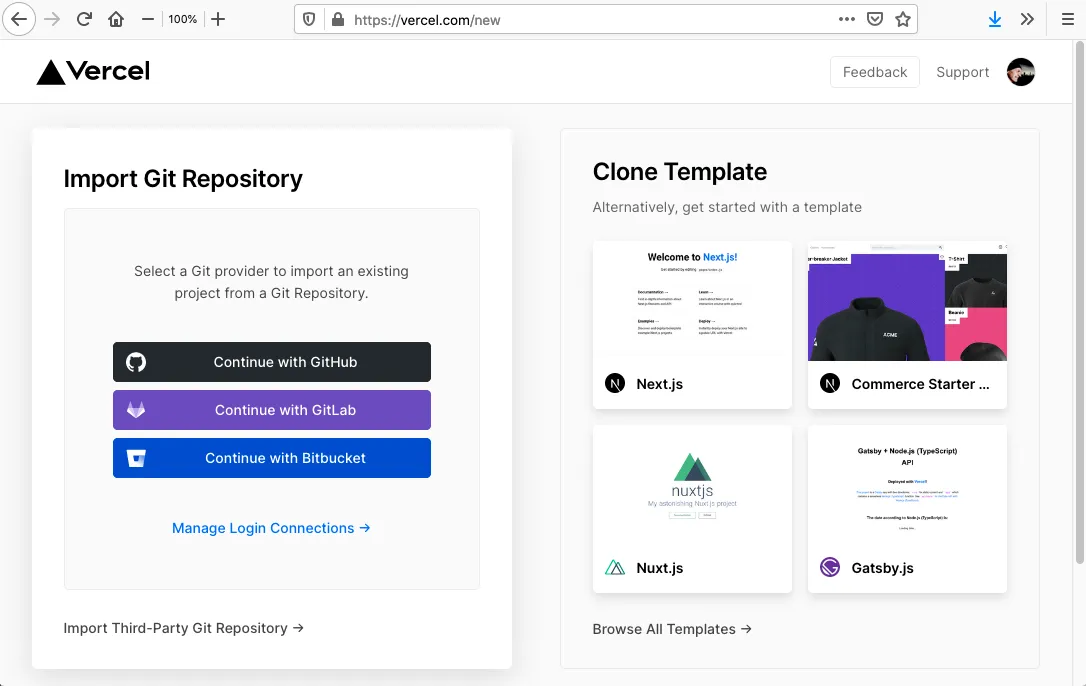Expand the toolbar overflow chevron
This screenshot has width=1086, height=686.
pyautogui.click(x=1026, y=18)
